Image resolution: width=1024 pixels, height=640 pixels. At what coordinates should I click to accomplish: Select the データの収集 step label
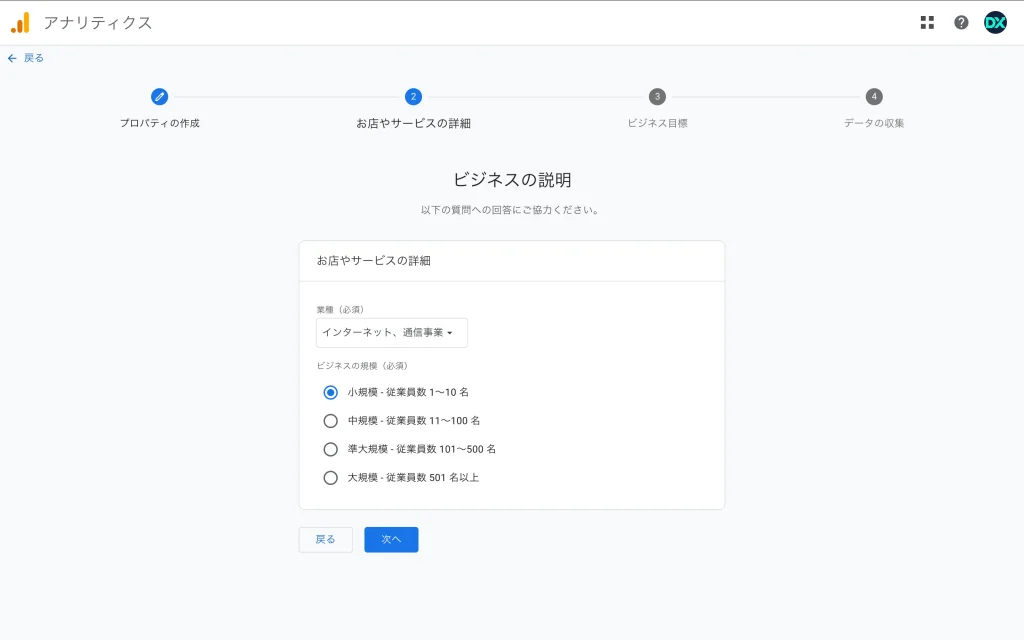(x=874, y=123)
